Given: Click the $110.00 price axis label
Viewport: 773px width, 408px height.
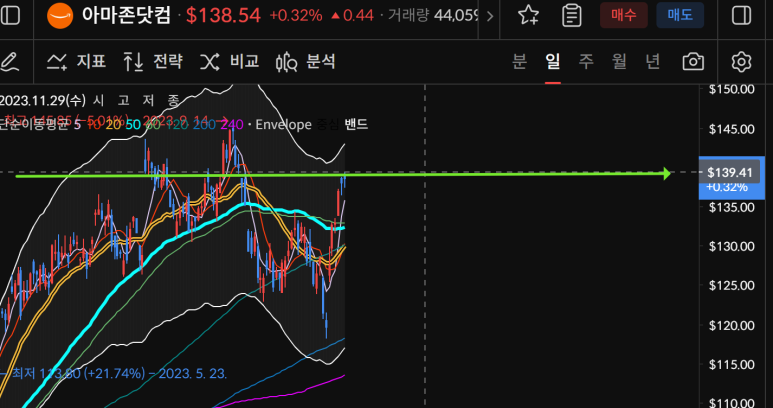Looking at the screenshot, I should tap(732, 403).
